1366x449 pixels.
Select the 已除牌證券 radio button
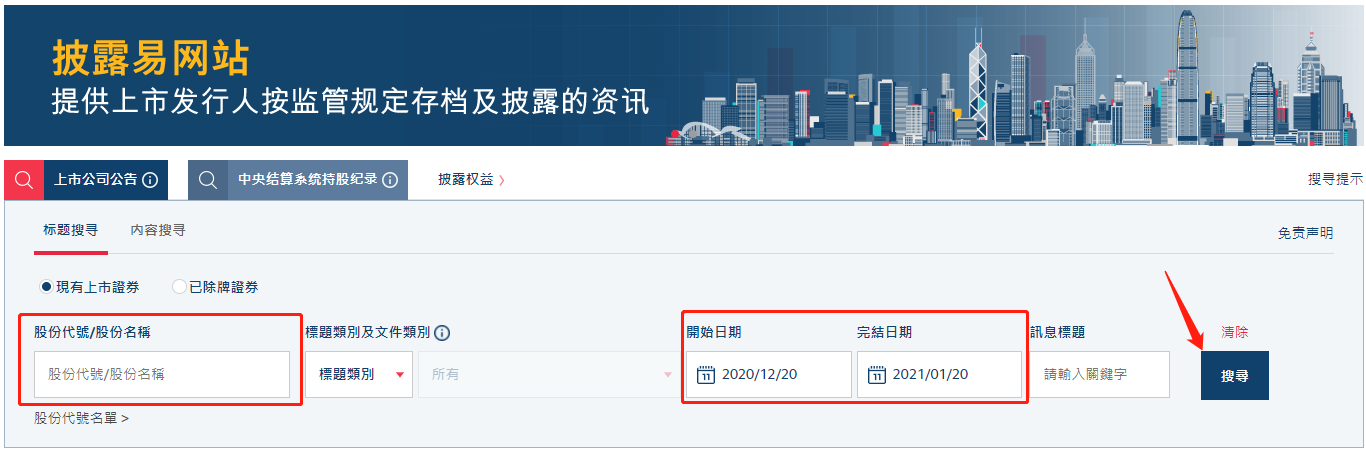180,287
